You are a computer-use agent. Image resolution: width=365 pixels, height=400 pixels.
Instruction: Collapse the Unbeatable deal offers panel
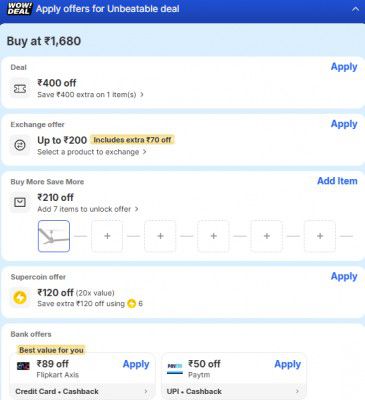coord(355,9)
